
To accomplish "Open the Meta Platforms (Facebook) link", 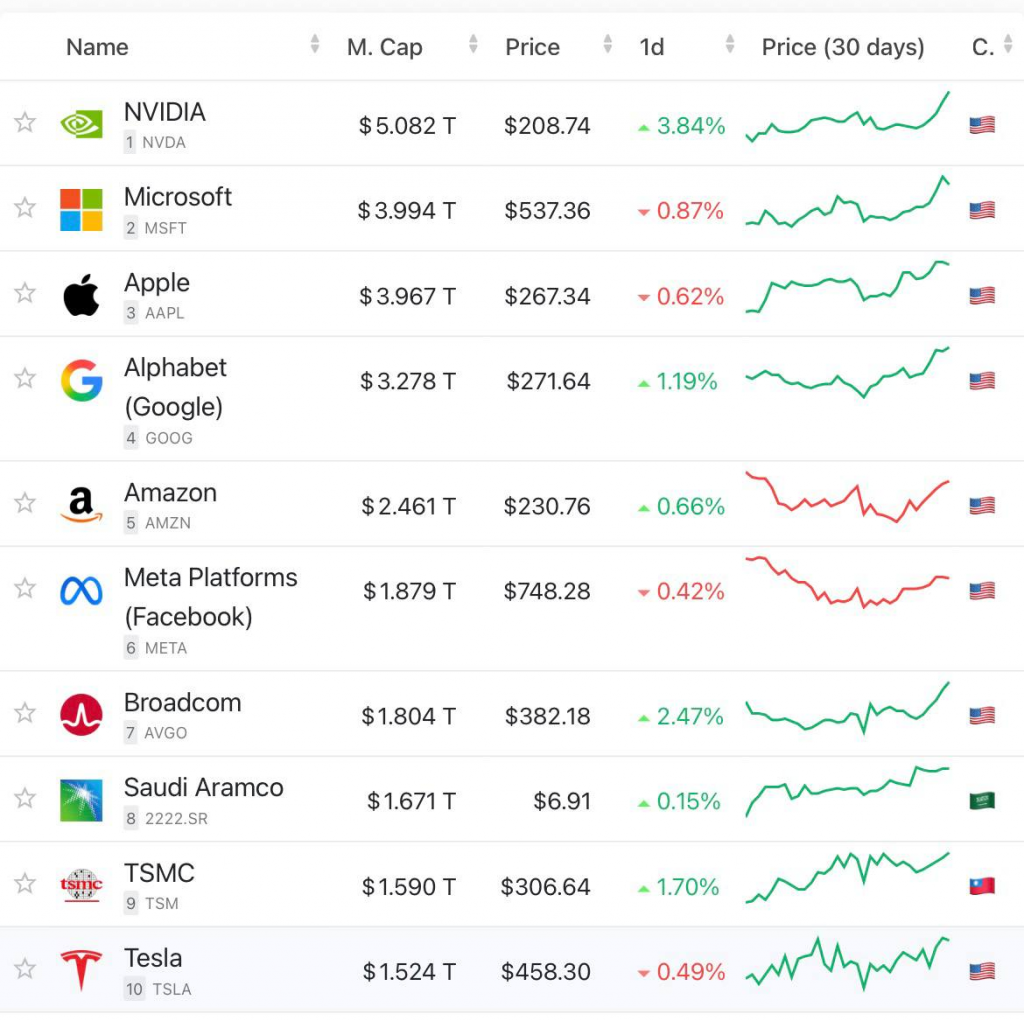I will click(210, 596).
